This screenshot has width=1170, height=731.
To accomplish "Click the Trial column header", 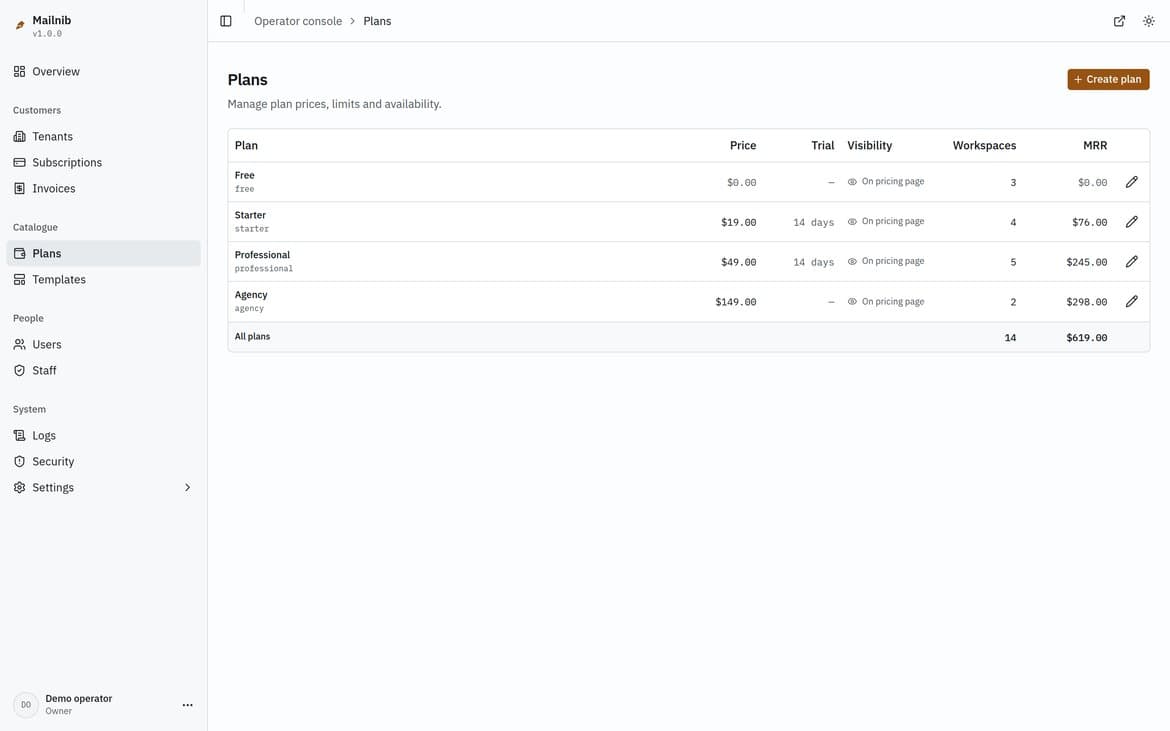I will pyautogui.click(x=822, y=145).
